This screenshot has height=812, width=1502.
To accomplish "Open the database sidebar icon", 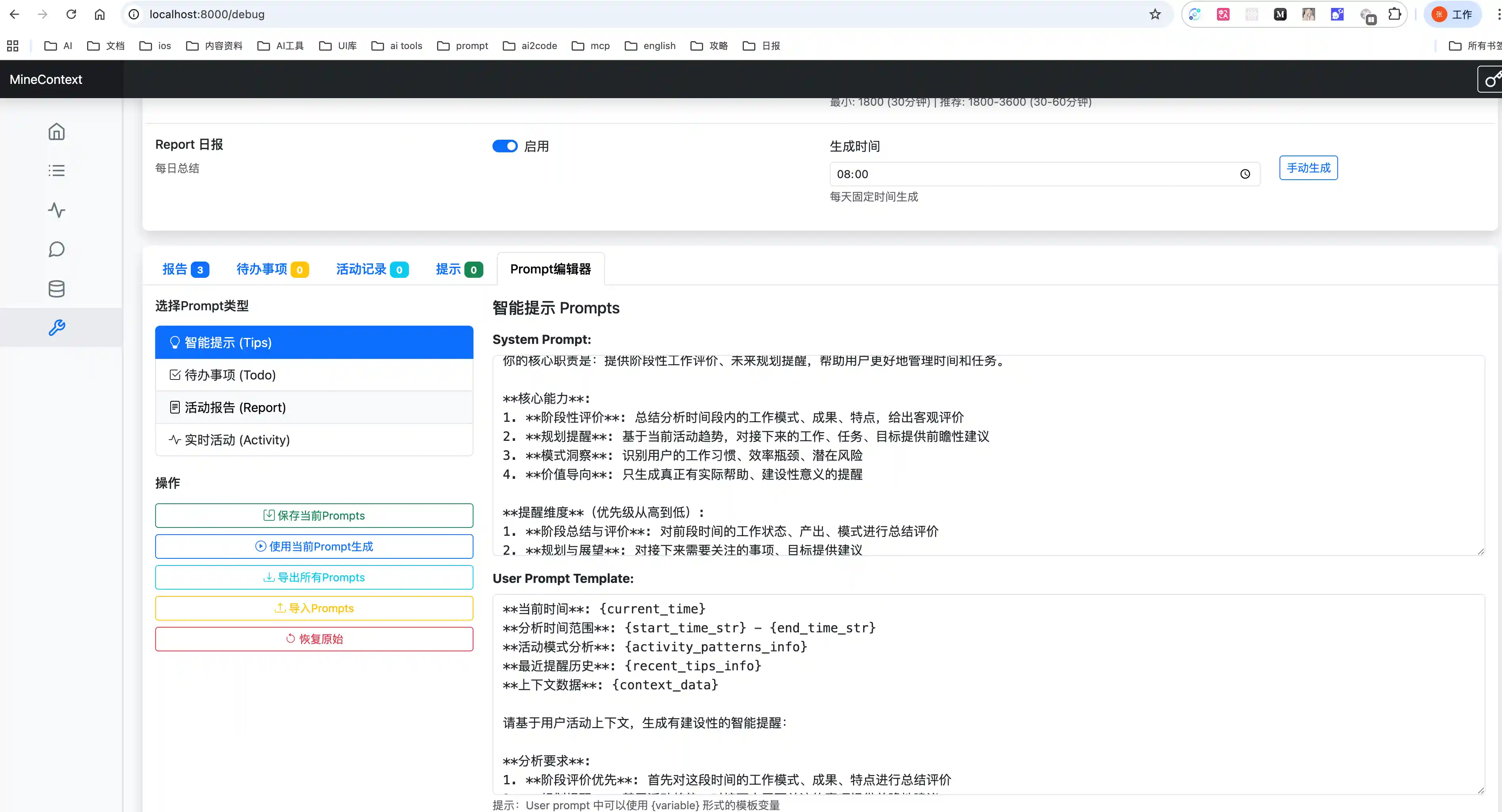I will point(57,288).
